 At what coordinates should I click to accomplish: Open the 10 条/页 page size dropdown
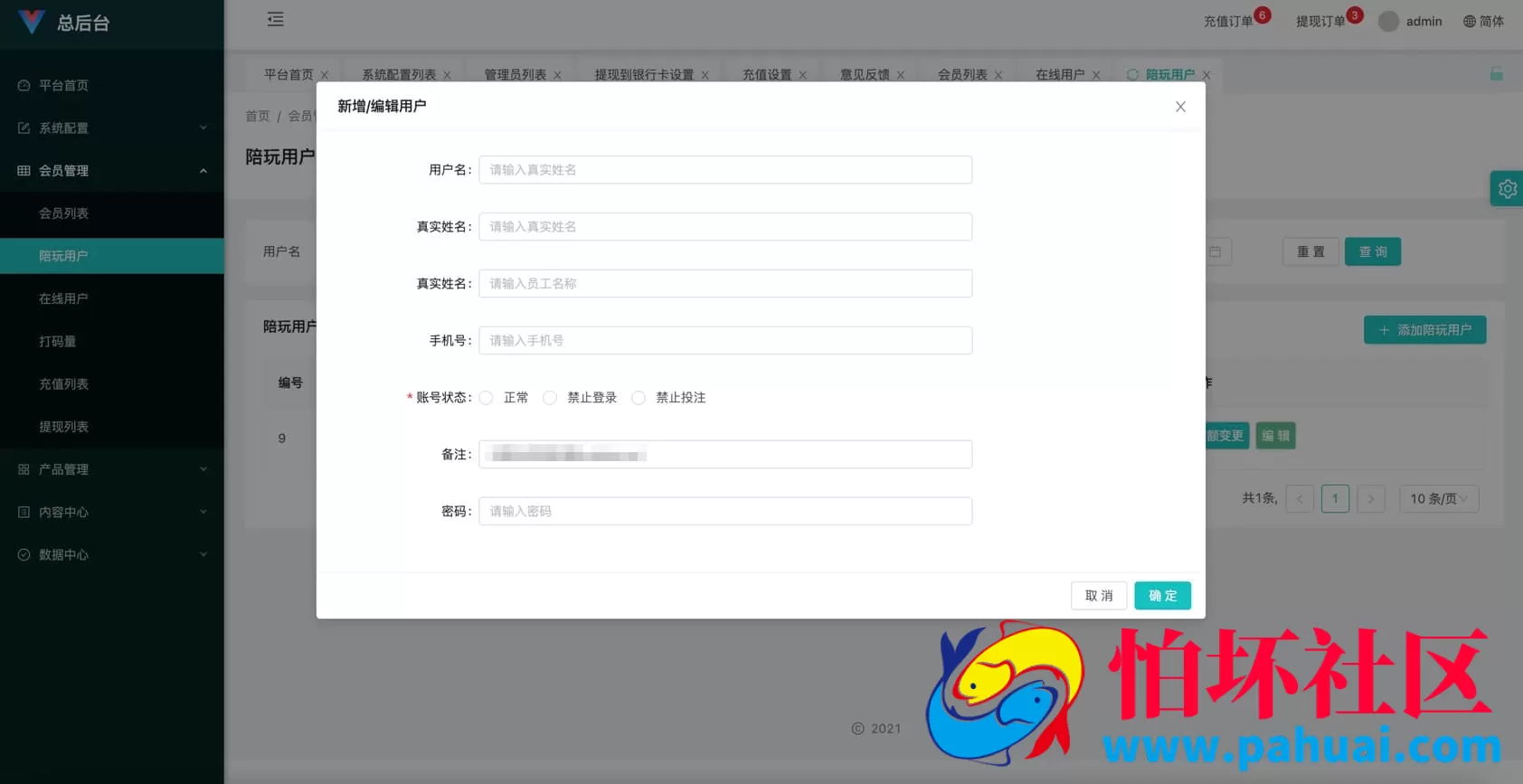tap(1439, 498)
